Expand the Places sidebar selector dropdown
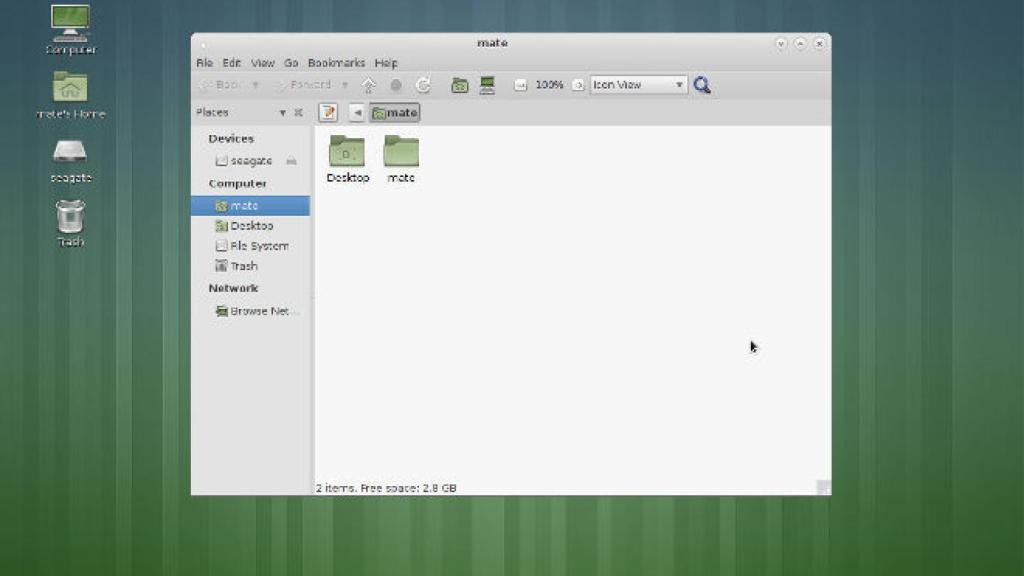 [x=283, y=113]
